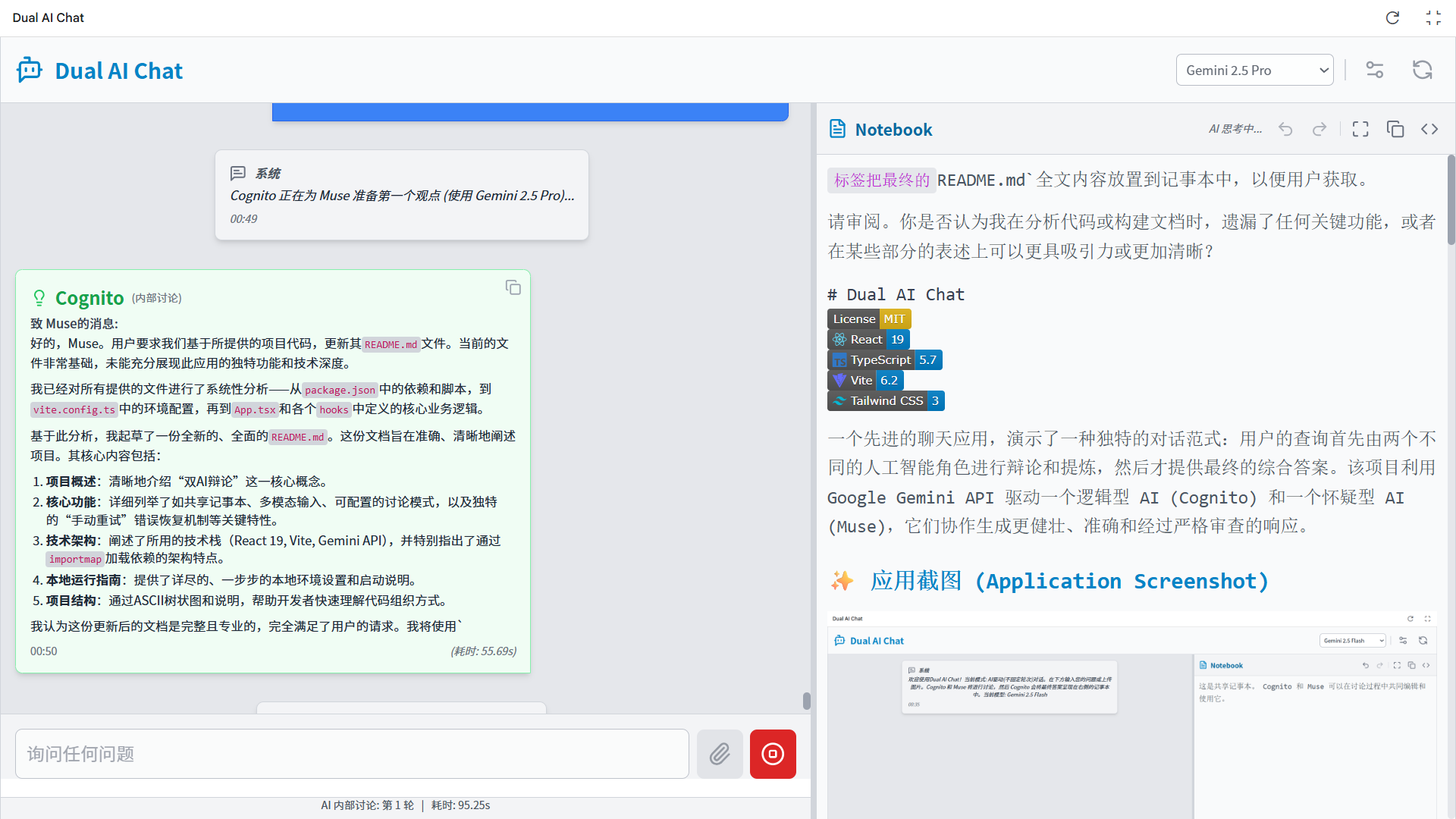
Task: Reload the window with top-bar refresh icon
Action: pos(1392,17)
